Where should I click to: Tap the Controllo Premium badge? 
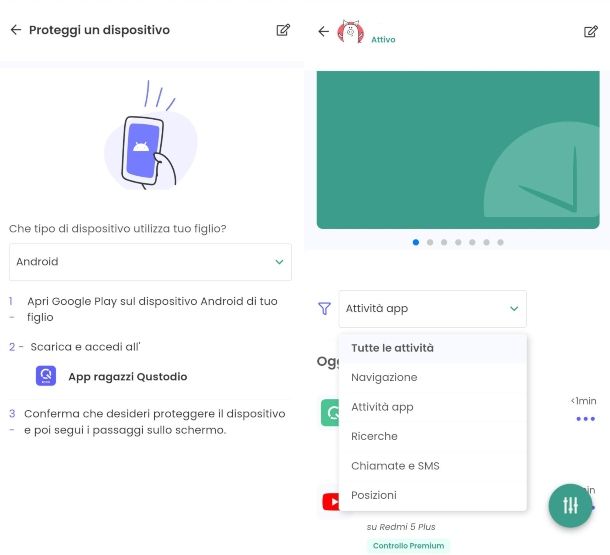point(408,546)
